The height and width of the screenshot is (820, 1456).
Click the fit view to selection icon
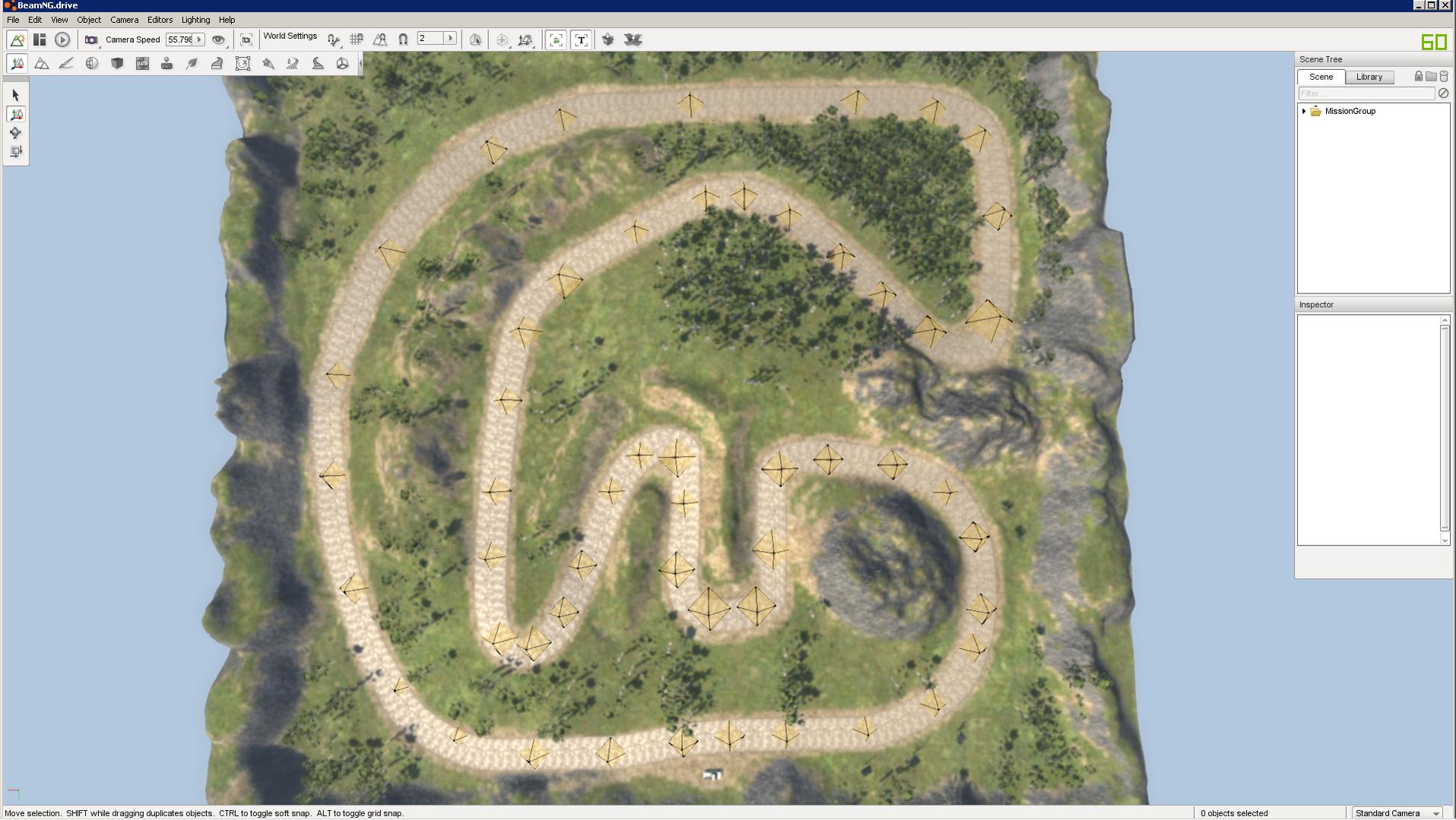[246, 40]
